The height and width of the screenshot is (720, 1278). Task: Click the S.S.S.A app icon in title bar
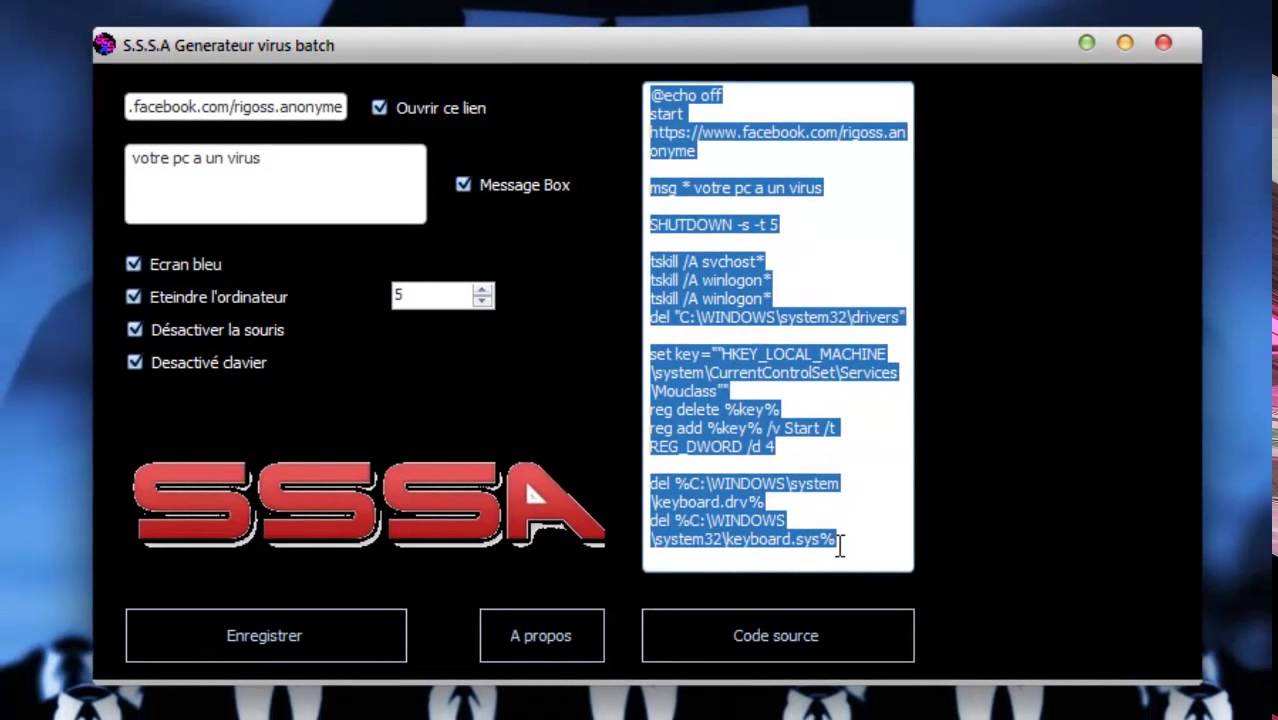pyautogui.click(x=104, y=44)
